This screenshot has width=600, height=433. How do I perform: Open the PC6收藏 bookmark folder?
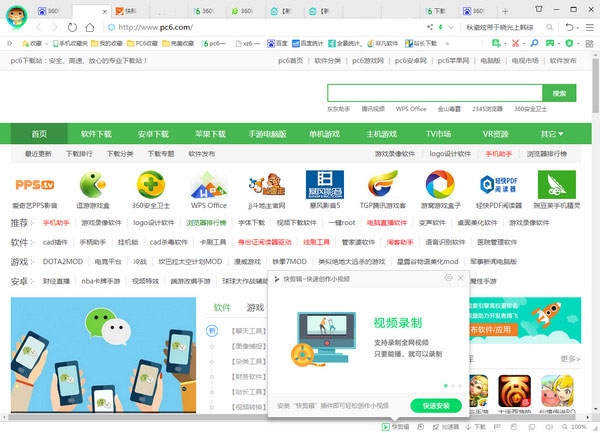(x=142, y=44)
